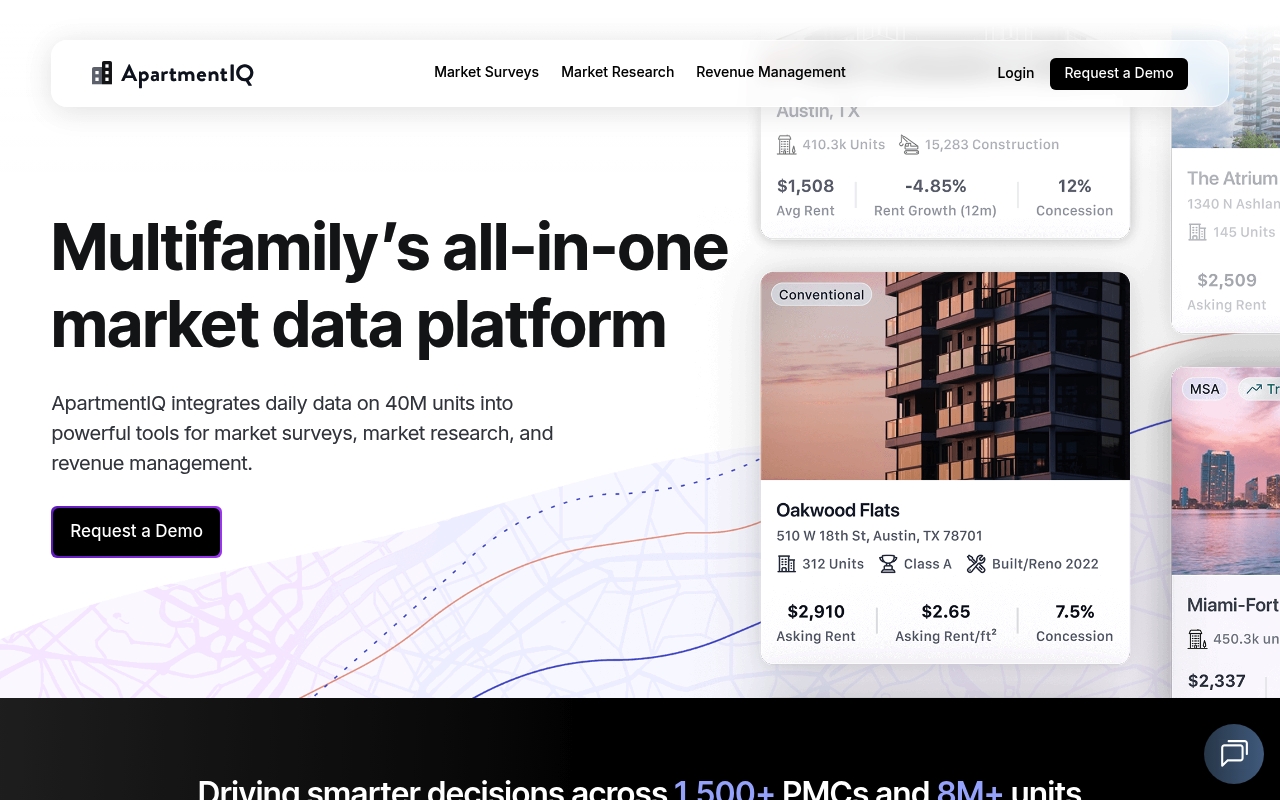Click the ApartmentIQ wordmark
The height and width of the screenshot is (800, 1280).
188,74
